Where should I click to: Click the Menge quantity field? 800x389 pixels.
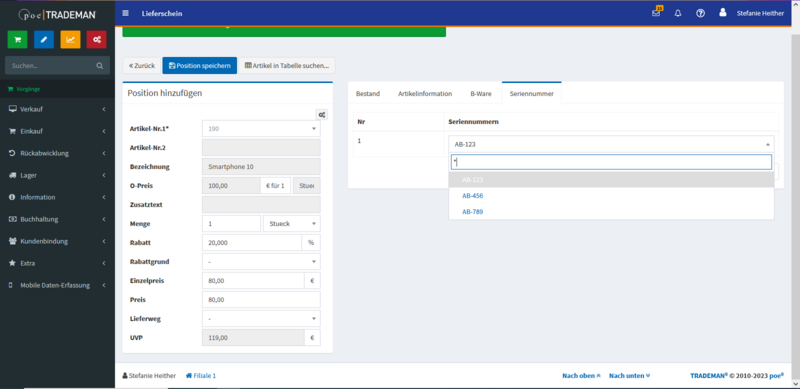[231, 224]
